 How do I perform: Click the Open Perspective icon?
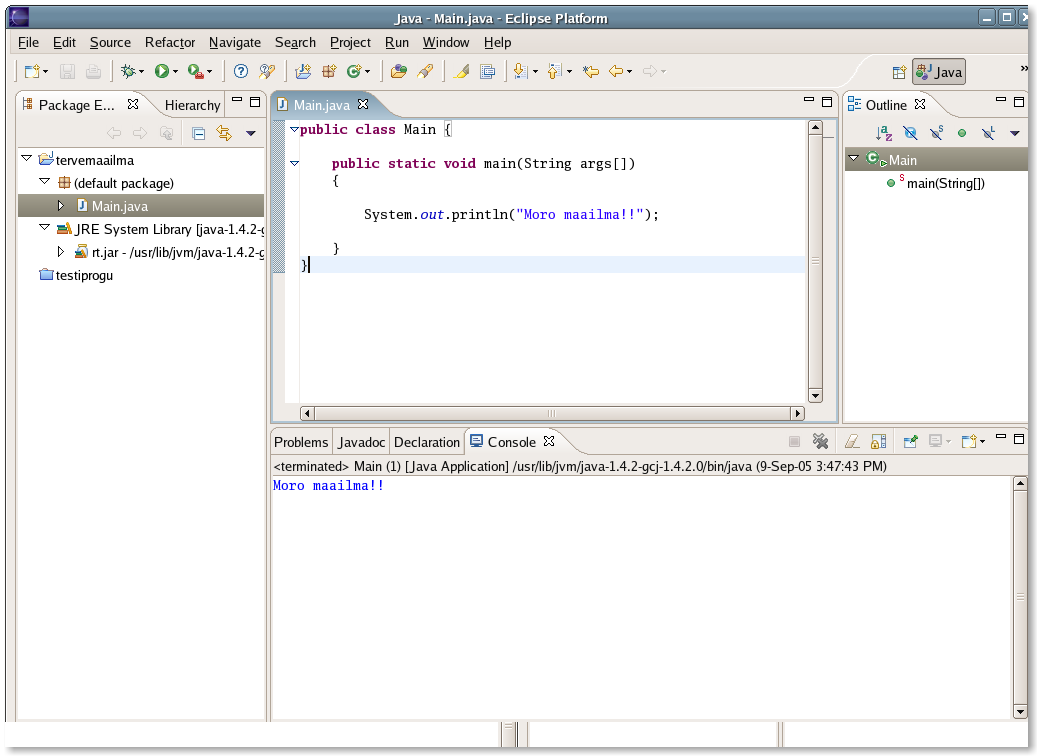click(899, 72)
